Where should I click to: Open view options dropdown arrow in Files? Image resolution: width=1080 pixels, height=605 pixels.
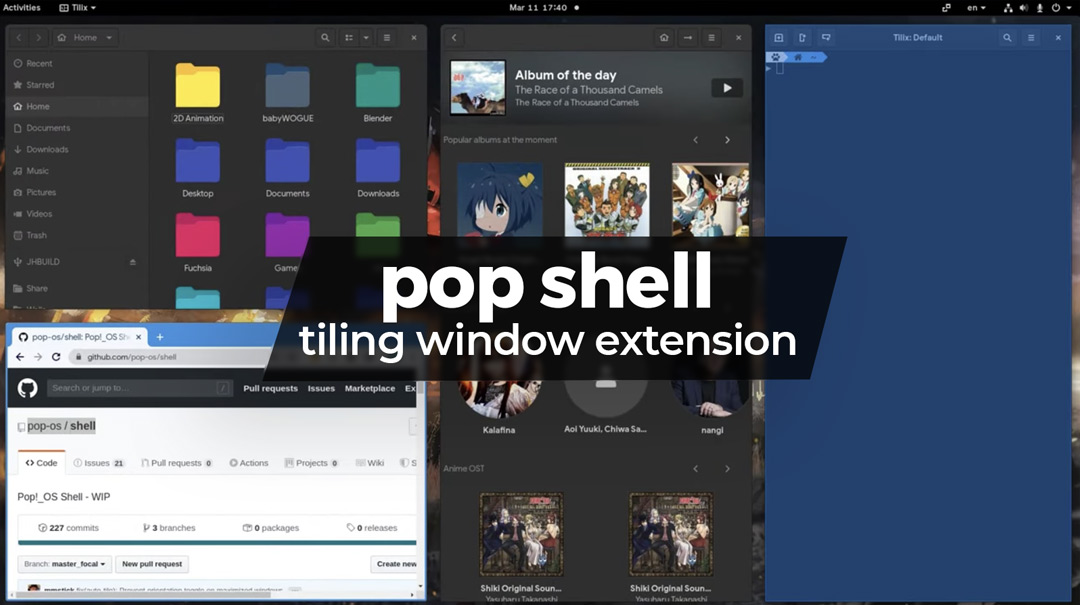(x=366, y=37)
